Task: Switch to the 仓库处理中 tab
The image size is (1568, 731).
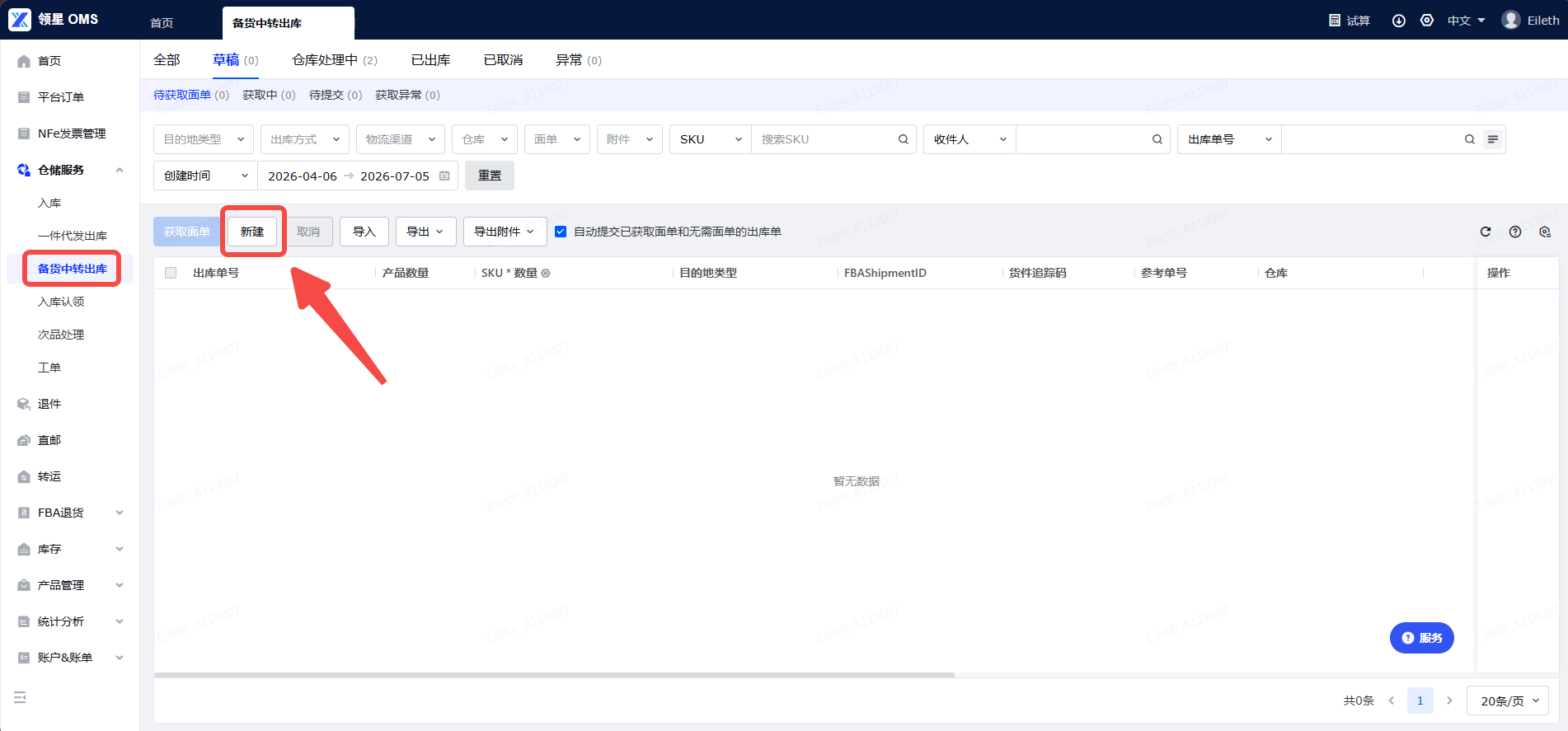Action: tap(335, 60)
